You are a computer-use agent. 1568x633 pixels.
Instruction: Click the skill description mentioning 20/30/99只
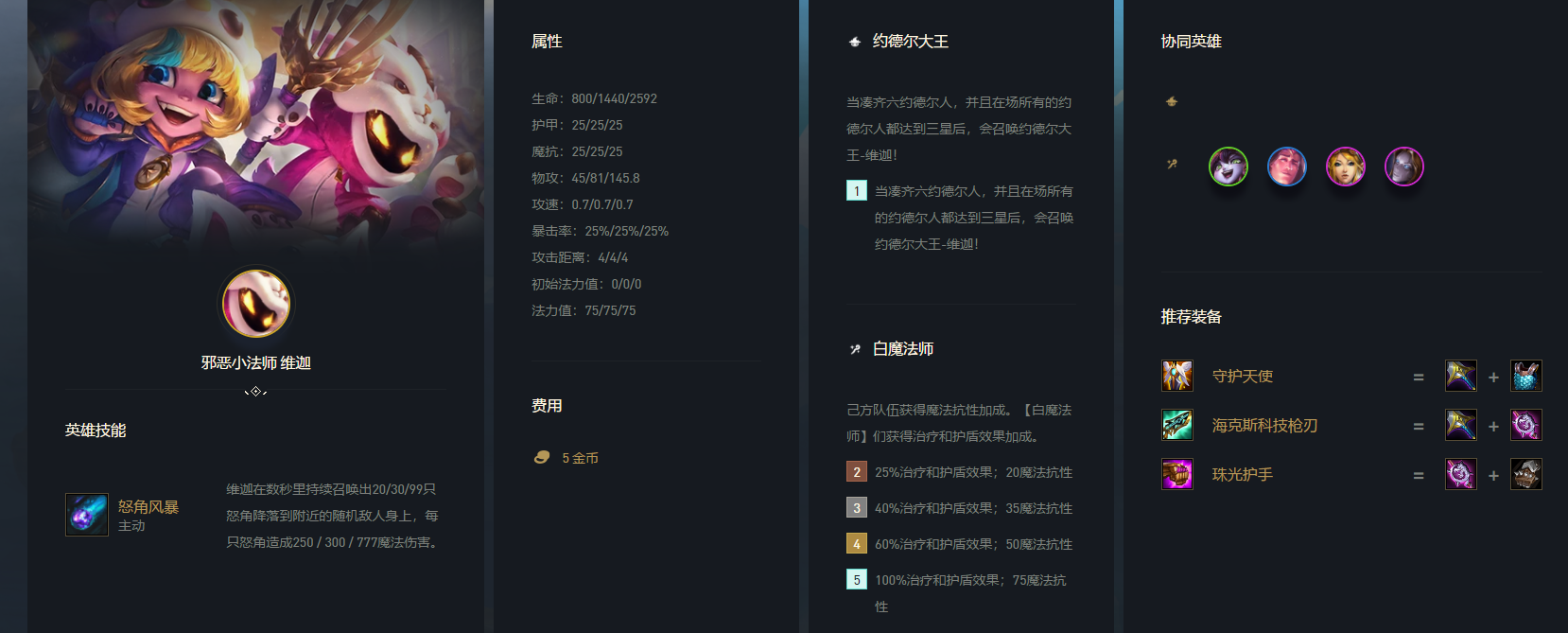coord(334,516)
